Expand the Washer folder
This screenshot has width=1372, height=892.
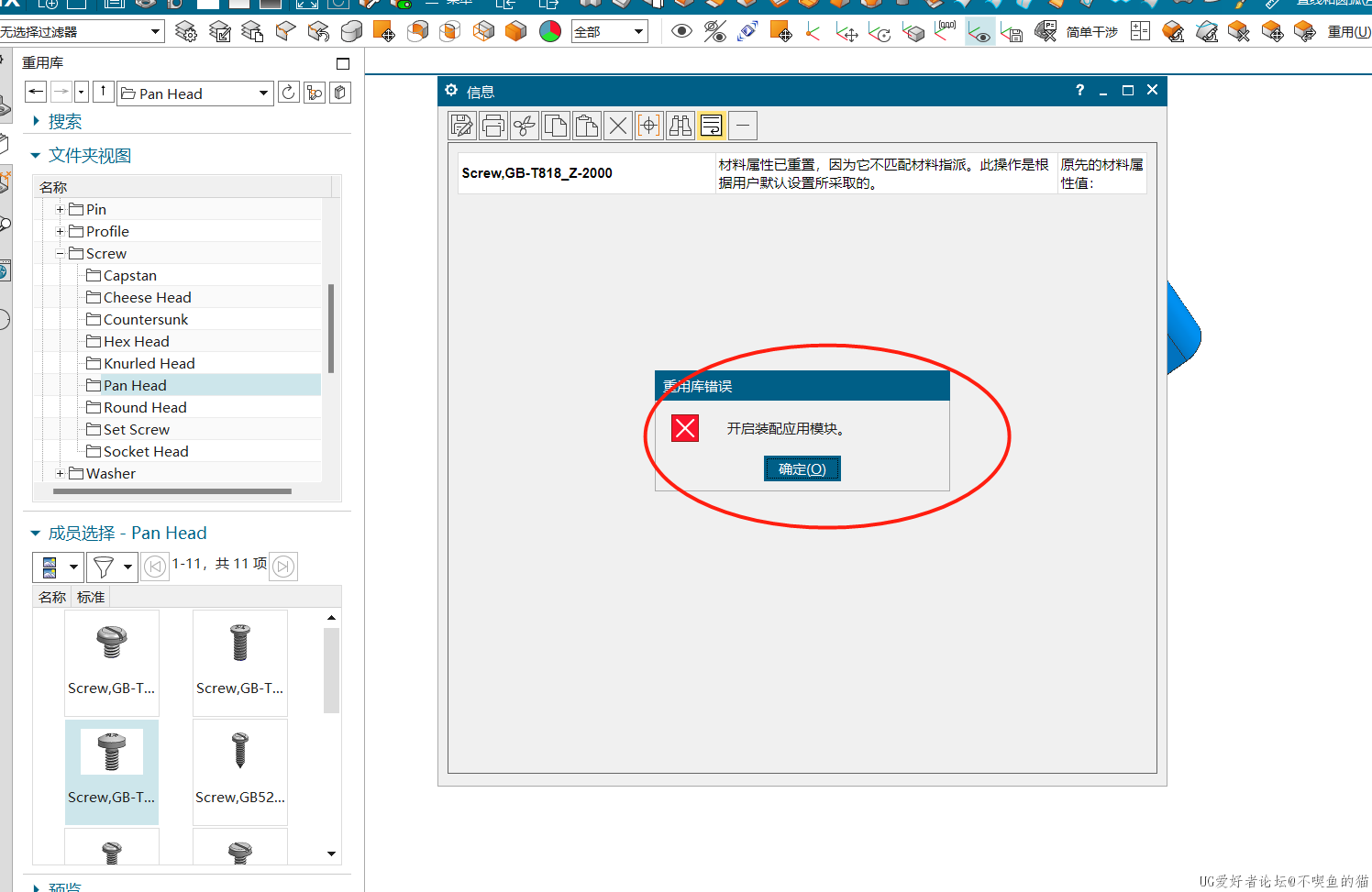pyautogui.click(x=61, y=473)
